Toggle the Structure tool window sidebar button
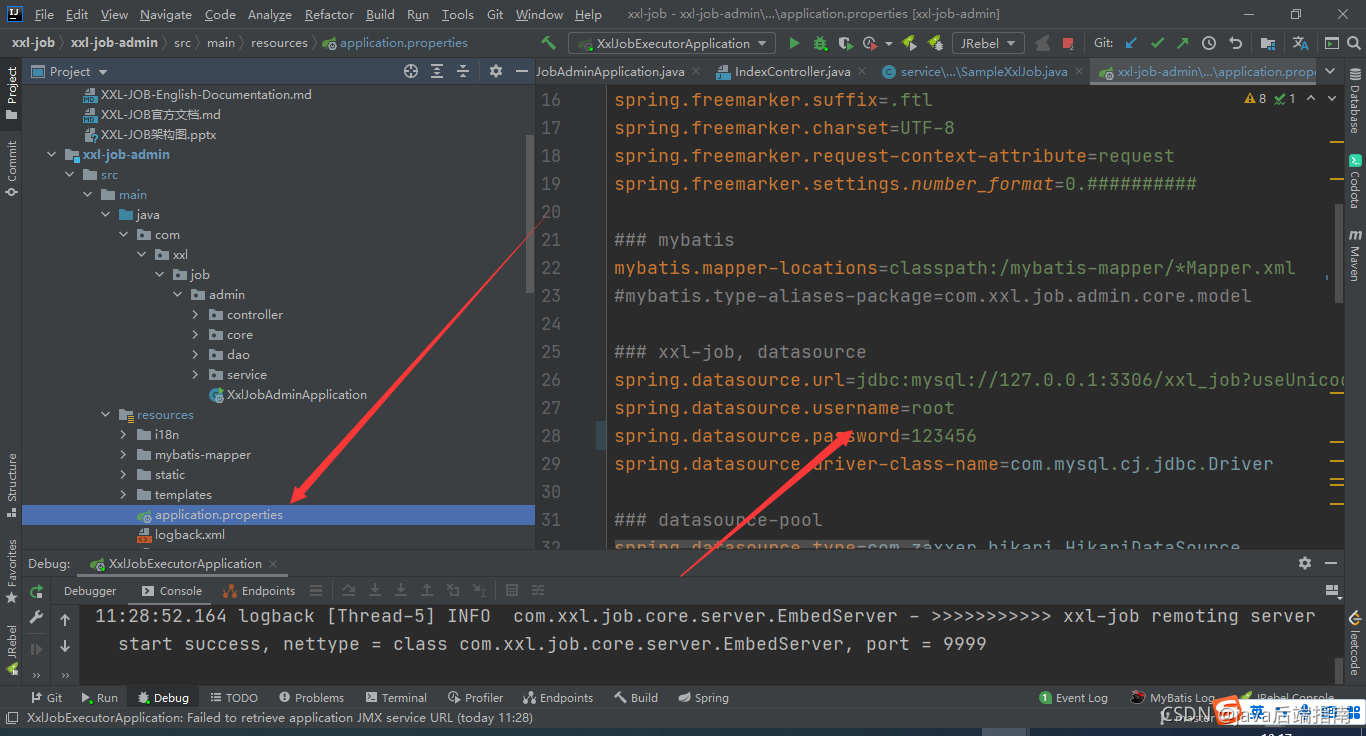The width and height of the screenshot is (1366, 736). coord(12,484)
